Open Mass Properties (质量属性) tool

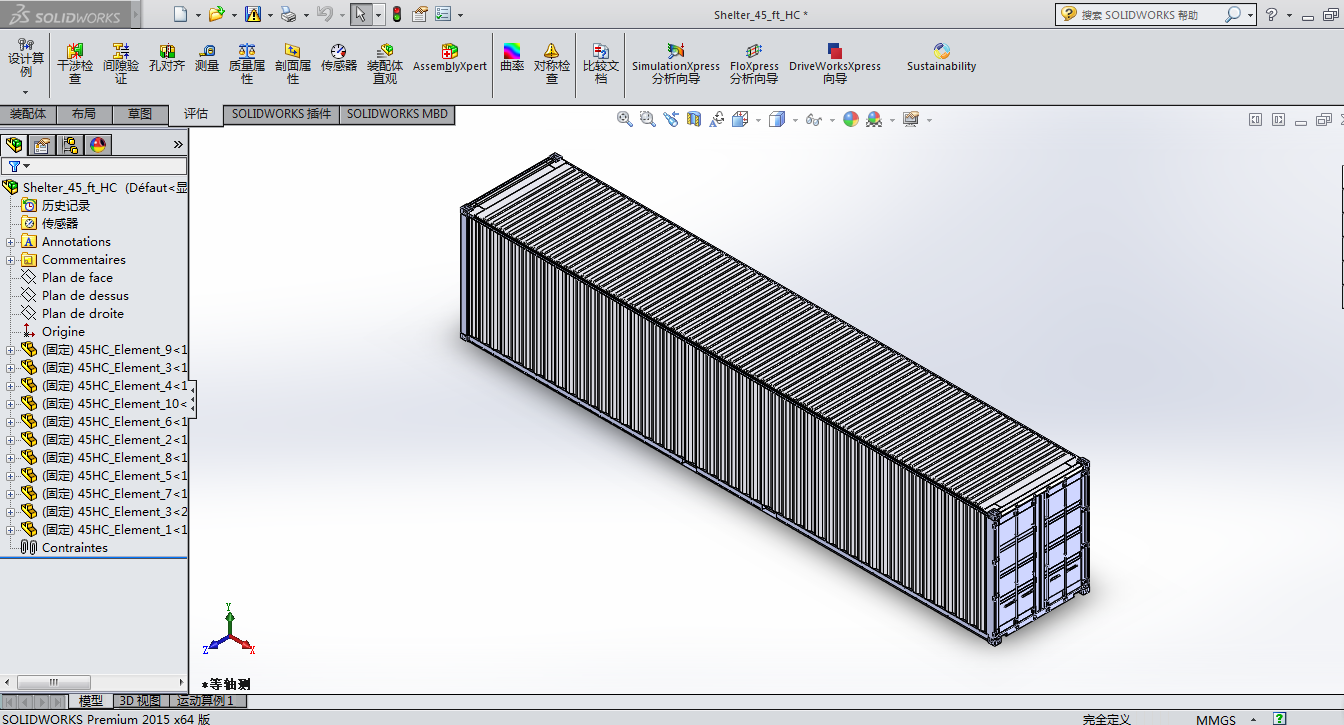pyautogui.click(x=247, y=64)
